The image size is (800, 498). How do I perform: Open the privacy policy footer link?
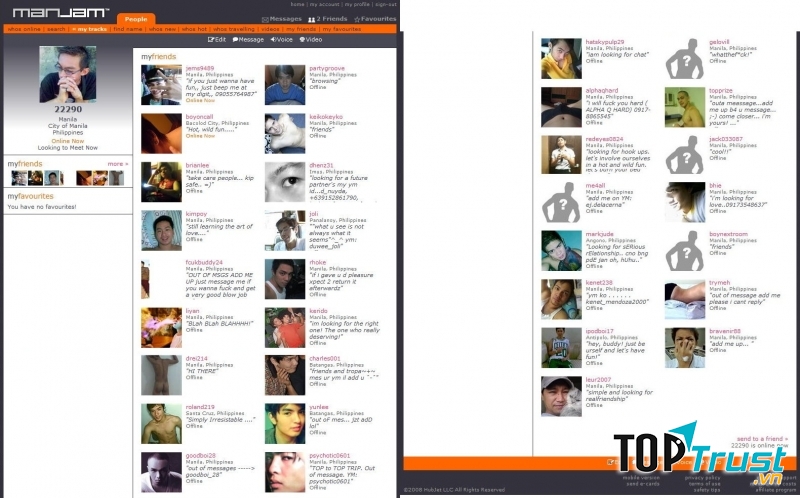tap(703, 477)
